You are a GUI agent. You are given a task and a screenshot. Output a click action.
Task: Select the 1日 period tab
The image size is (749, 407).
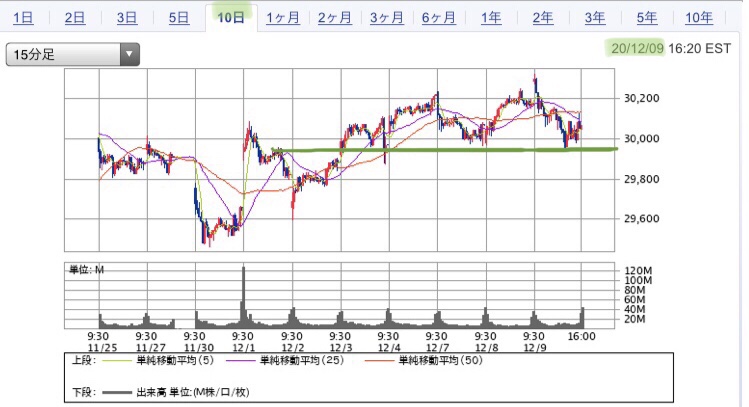(23, 18)
